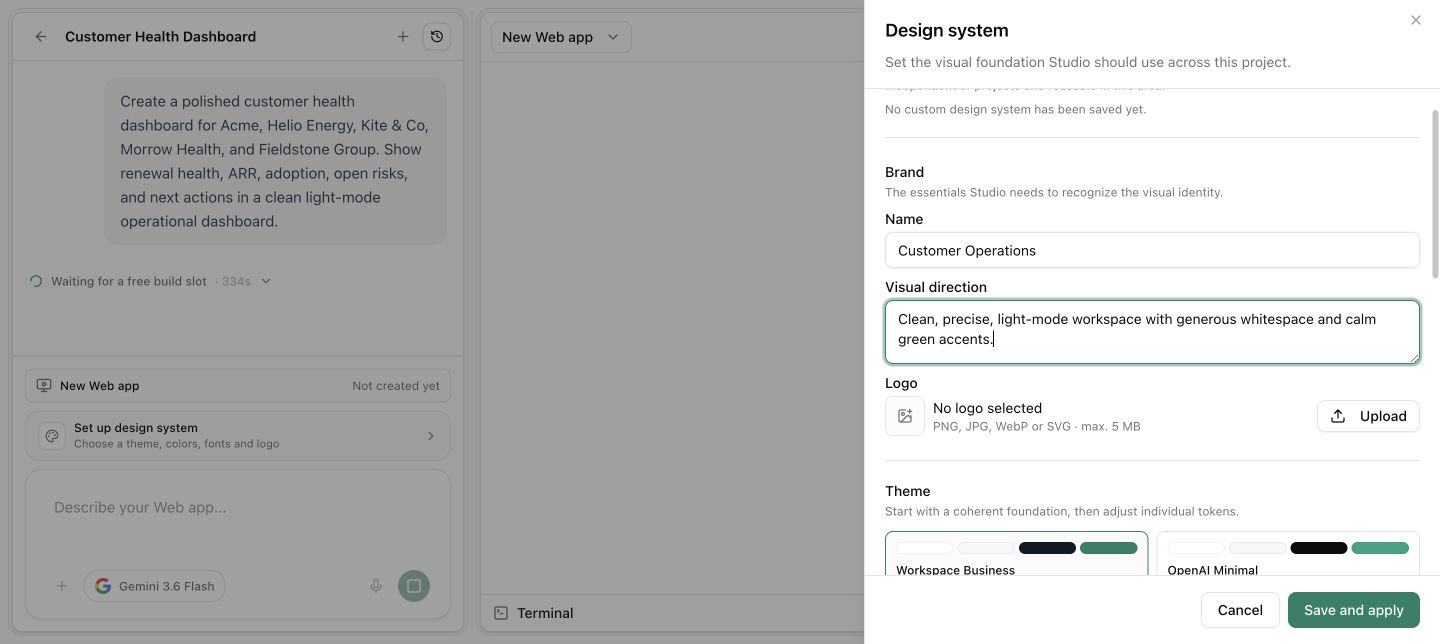Open the Gemini 3.6 Flash model picker
The image size is (1440, 644).
(155, 586)
